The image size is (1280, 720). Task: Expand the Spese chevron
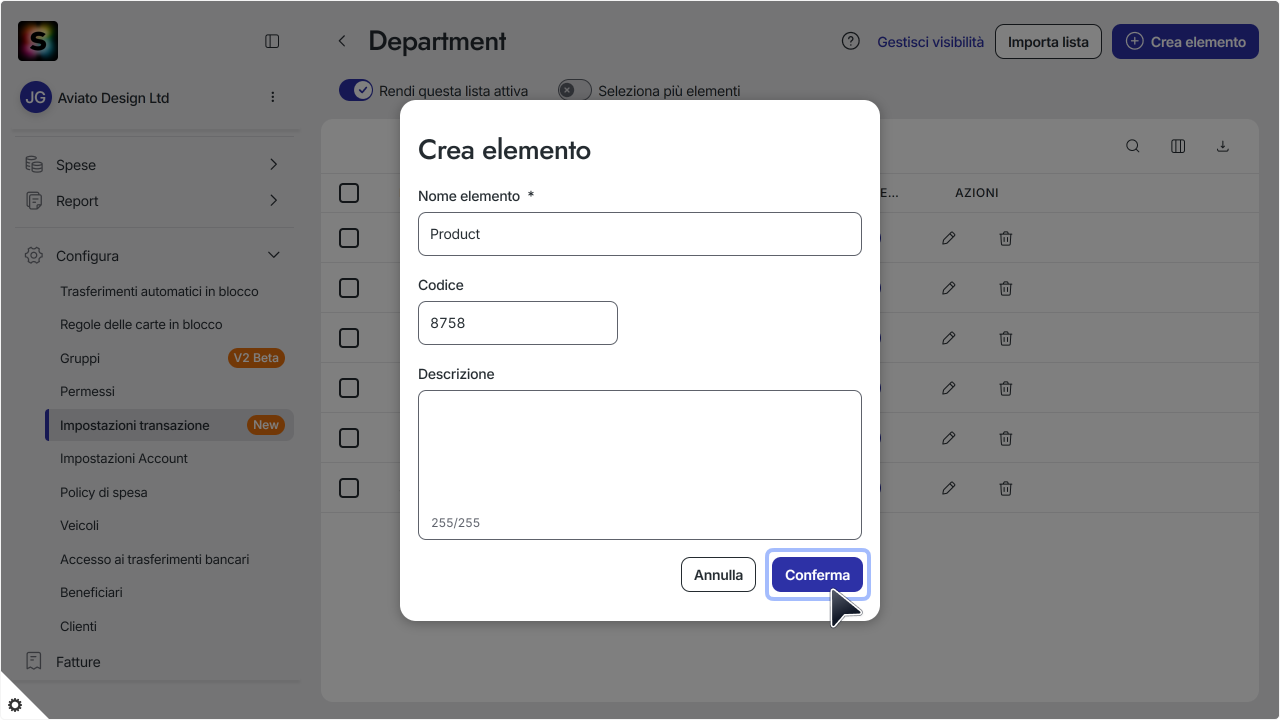click(x=274, y=164)
